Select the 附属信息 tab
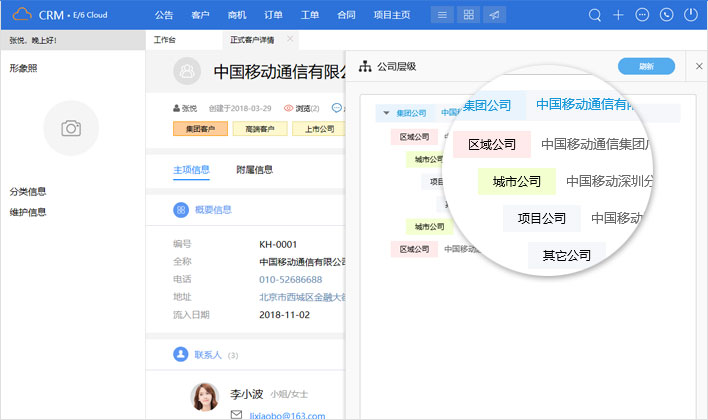 point(255,170)
